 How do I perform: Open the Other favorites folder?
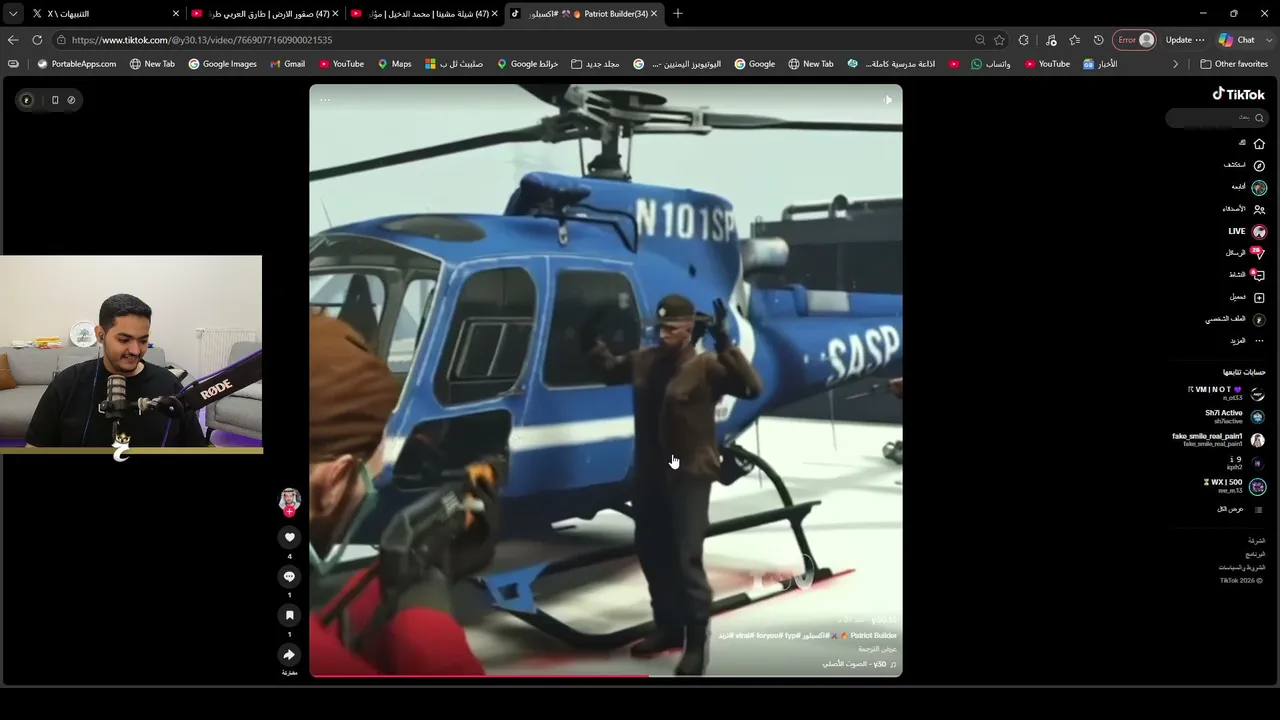click(1234, 64)
